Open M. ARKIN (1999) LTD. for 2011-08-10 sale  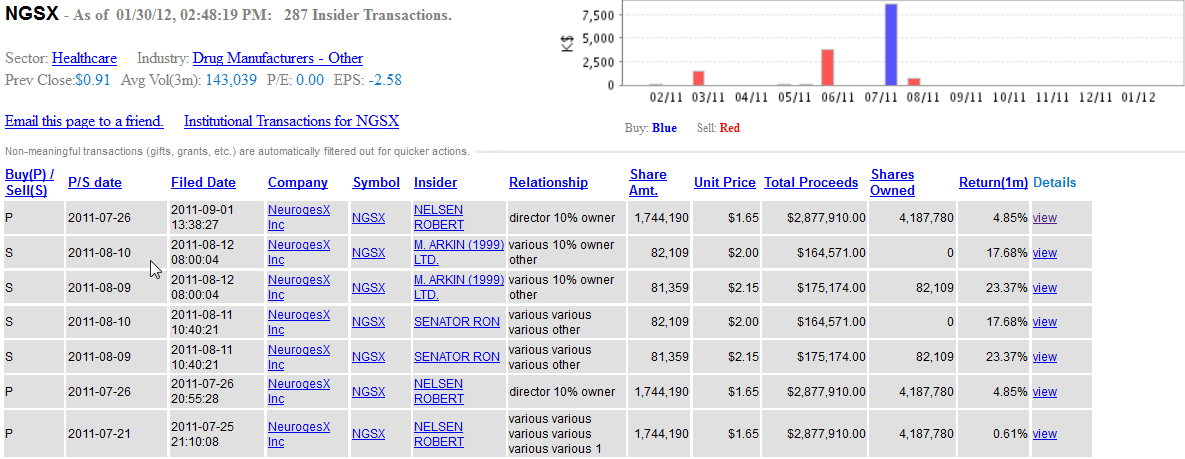tap(459, 252)
